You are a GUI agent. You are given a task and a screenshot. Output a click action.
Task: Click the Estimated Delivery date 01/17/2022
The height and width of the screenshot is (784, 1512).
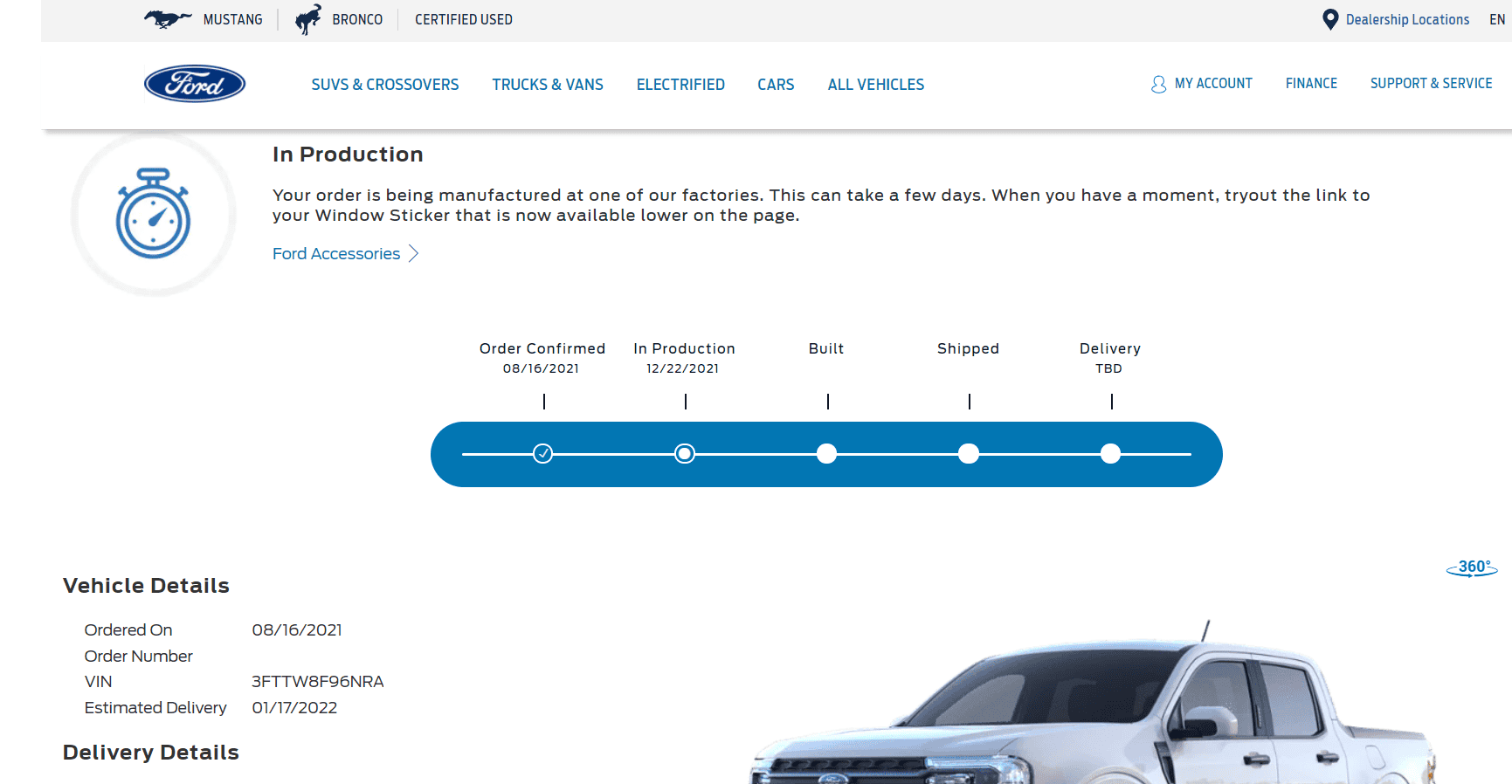point(294,708)
